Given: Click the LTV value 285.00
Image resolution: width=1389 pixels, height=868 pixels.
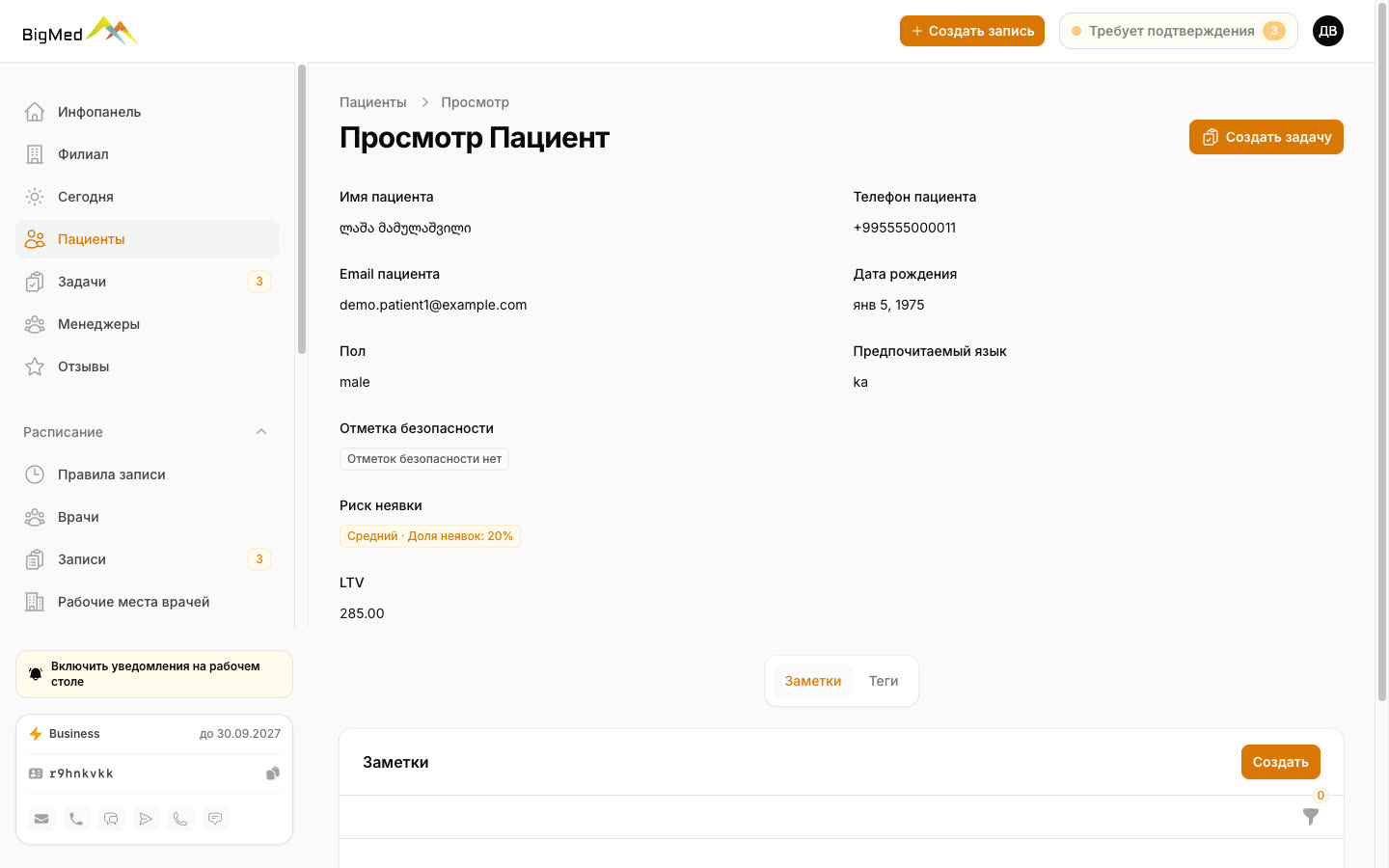Looking at the screenshot, I should (x=362, y=613).
